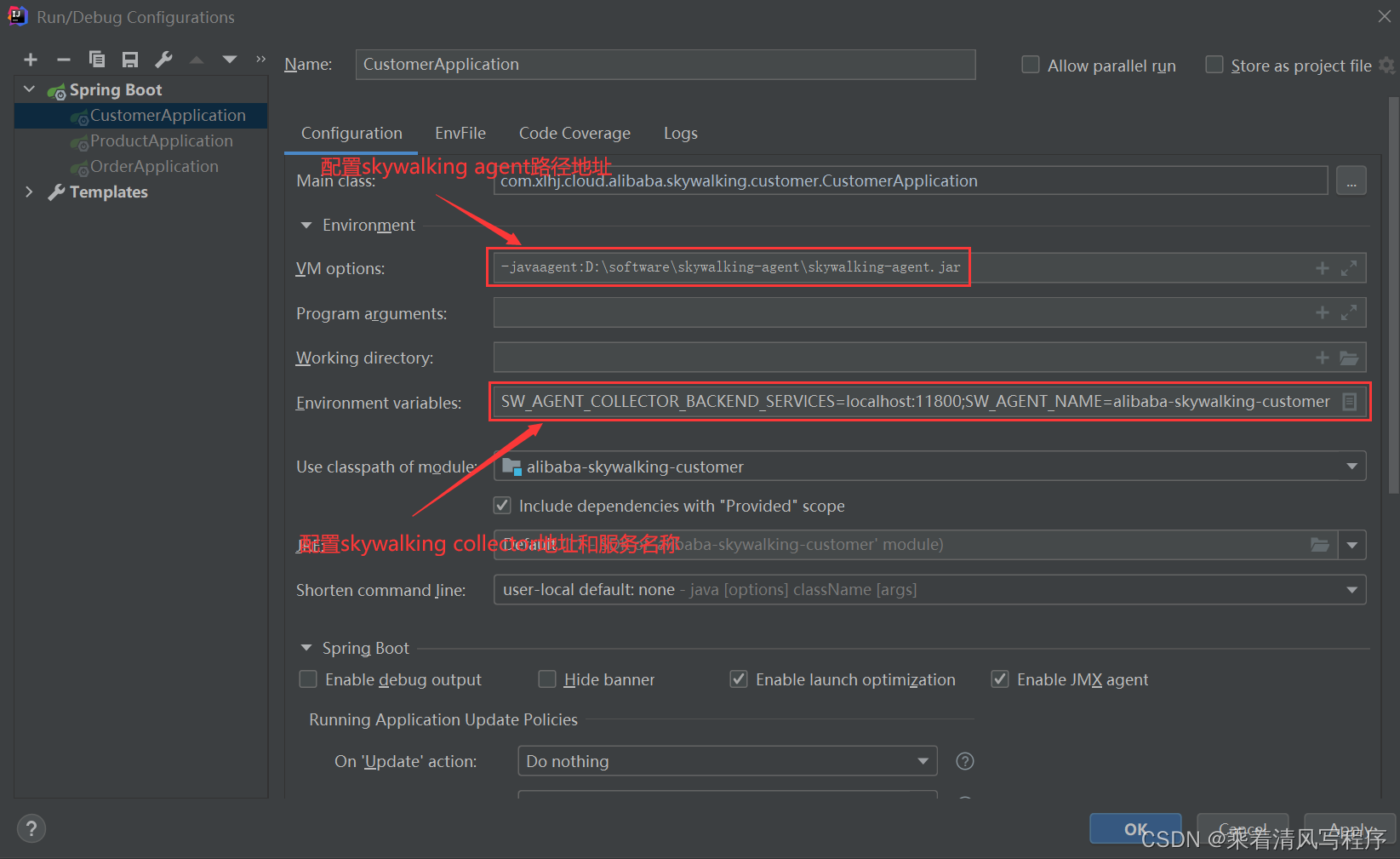The width and height of the screenshot is (1400, 859).
Task: Switch to the EnvFile tab
Action: (x=460, y=133)
